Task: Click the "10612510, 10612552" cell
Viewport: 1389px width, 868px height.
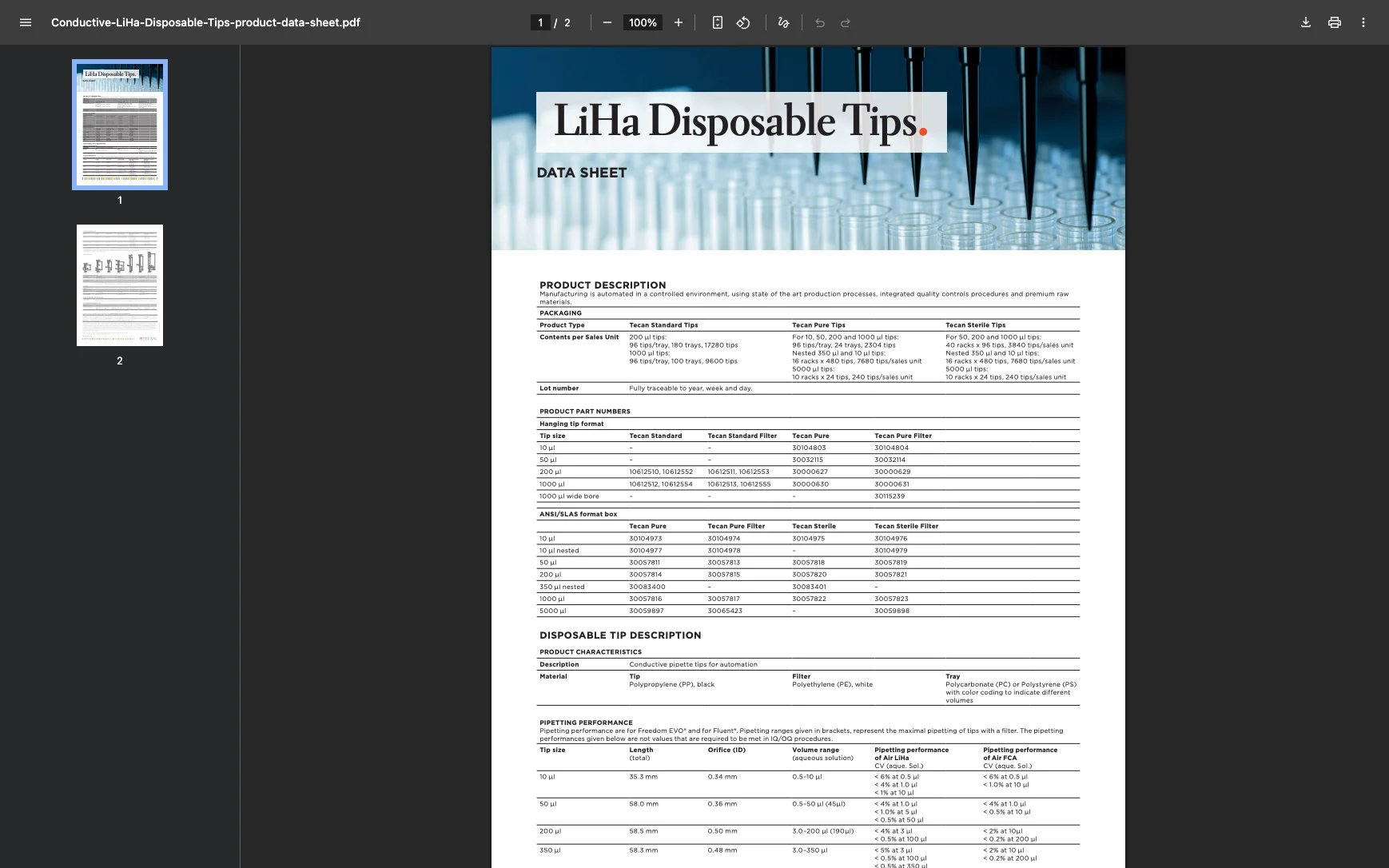Action: click(661, 472)
